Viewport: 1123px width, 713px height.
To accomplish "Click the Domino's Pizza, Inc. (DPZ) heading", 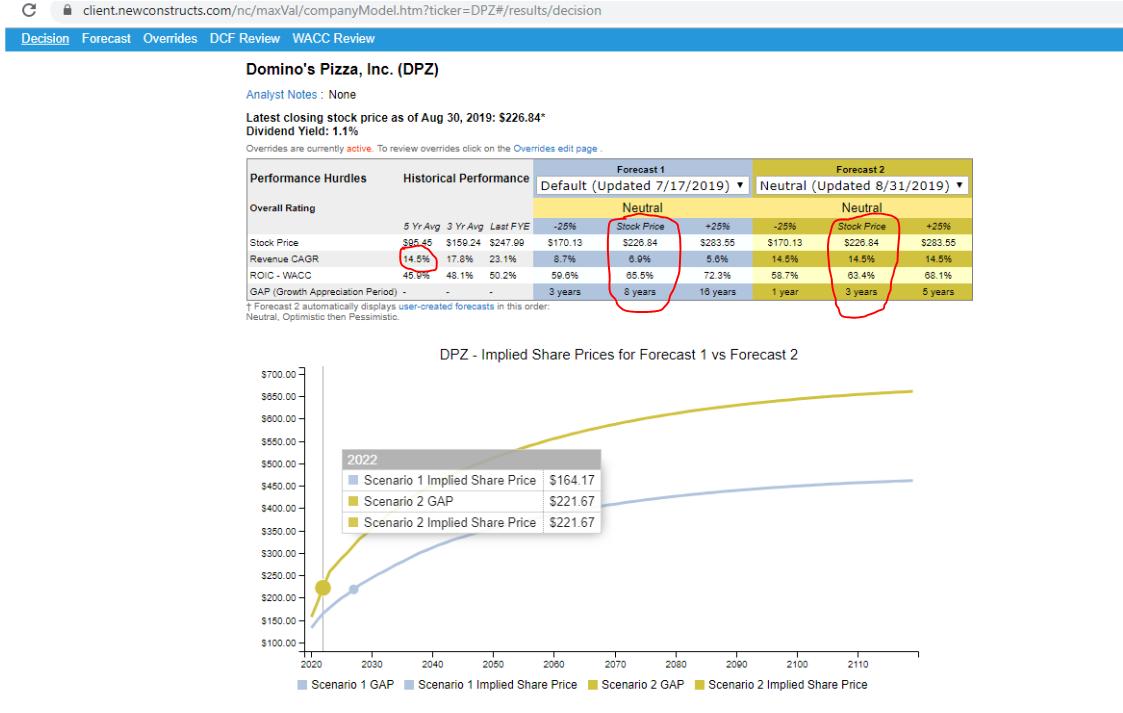I will click(342, 69).
